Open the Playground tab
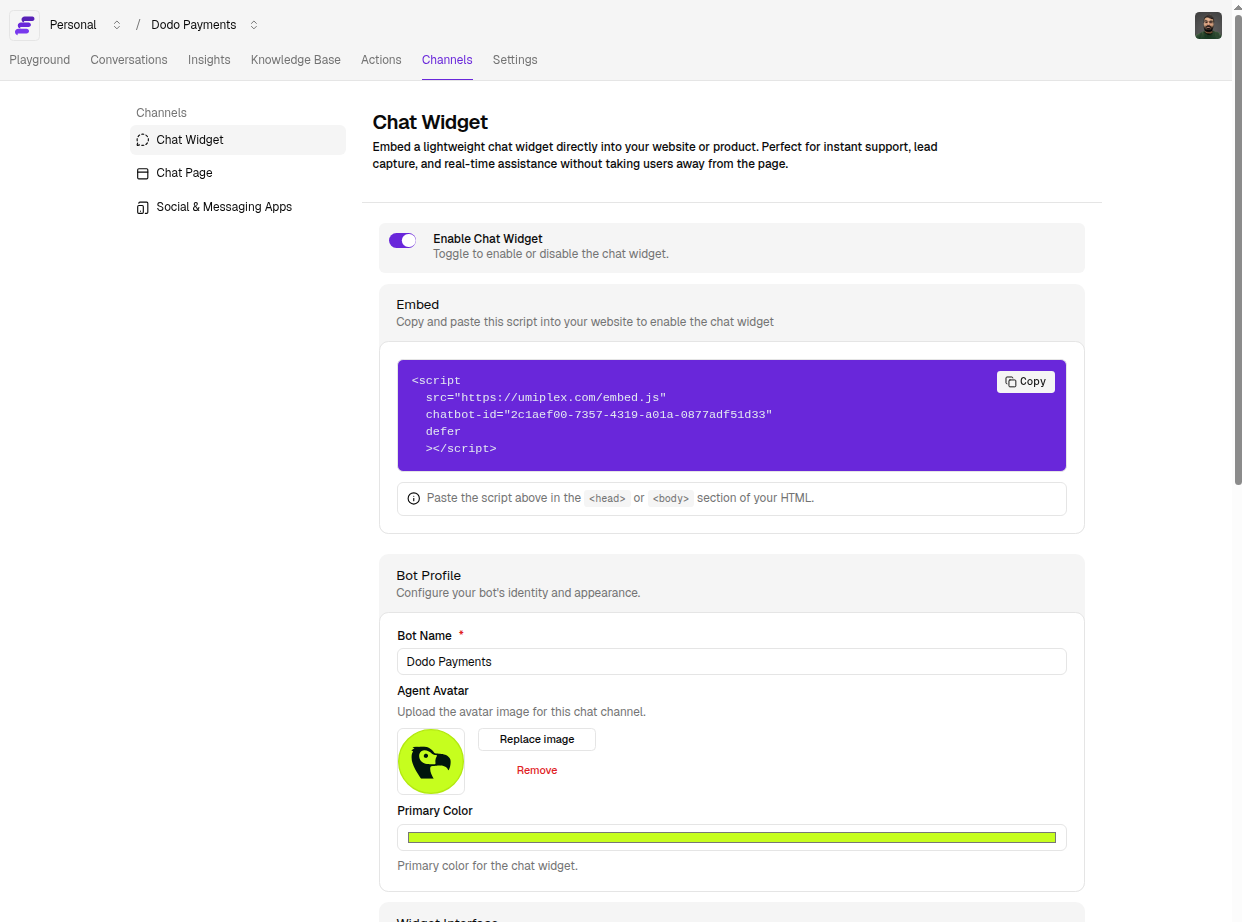The width and height of the screenshot is (1242, 922). [40, 60]
